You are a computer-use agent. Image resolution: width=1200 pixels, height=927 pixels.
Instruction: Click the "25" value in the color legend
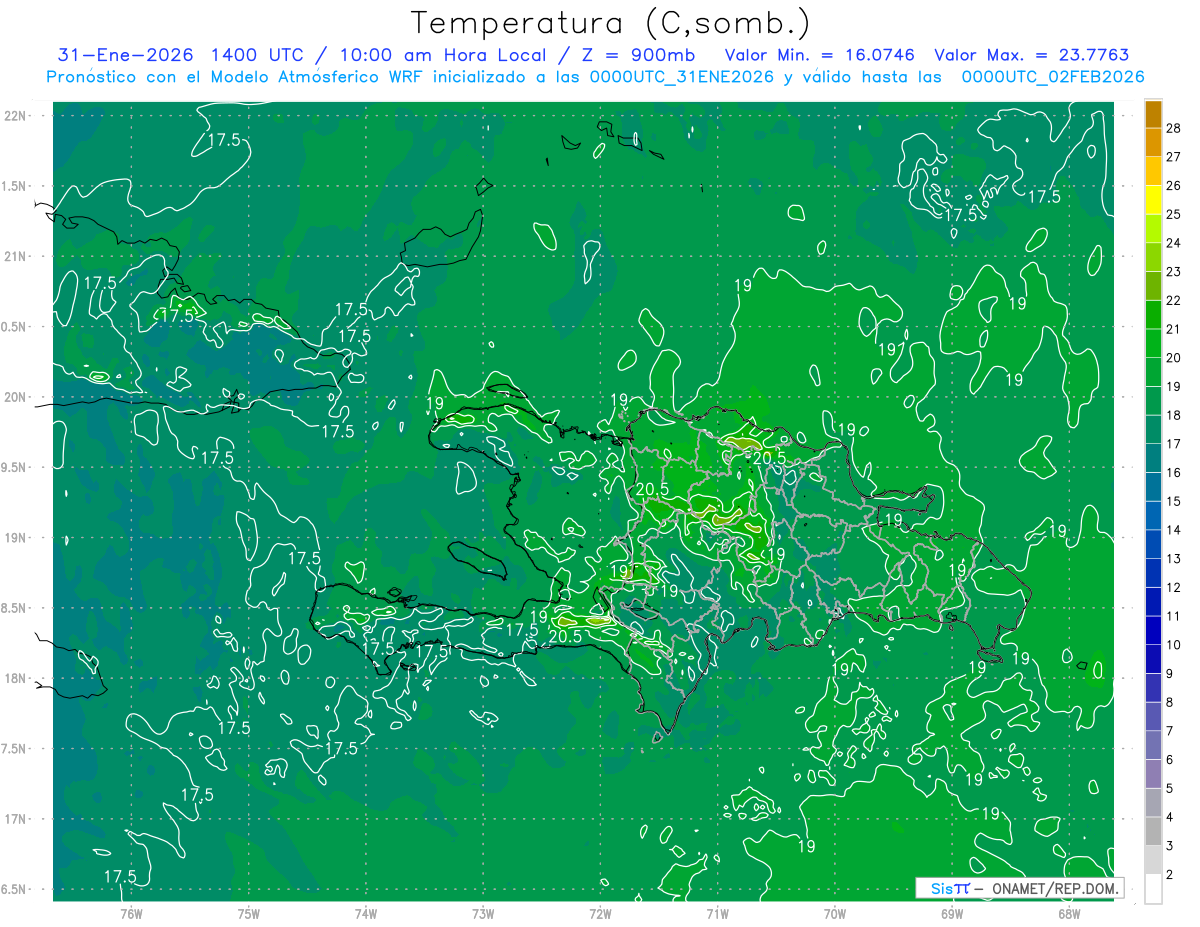[x=1173, y=214]
